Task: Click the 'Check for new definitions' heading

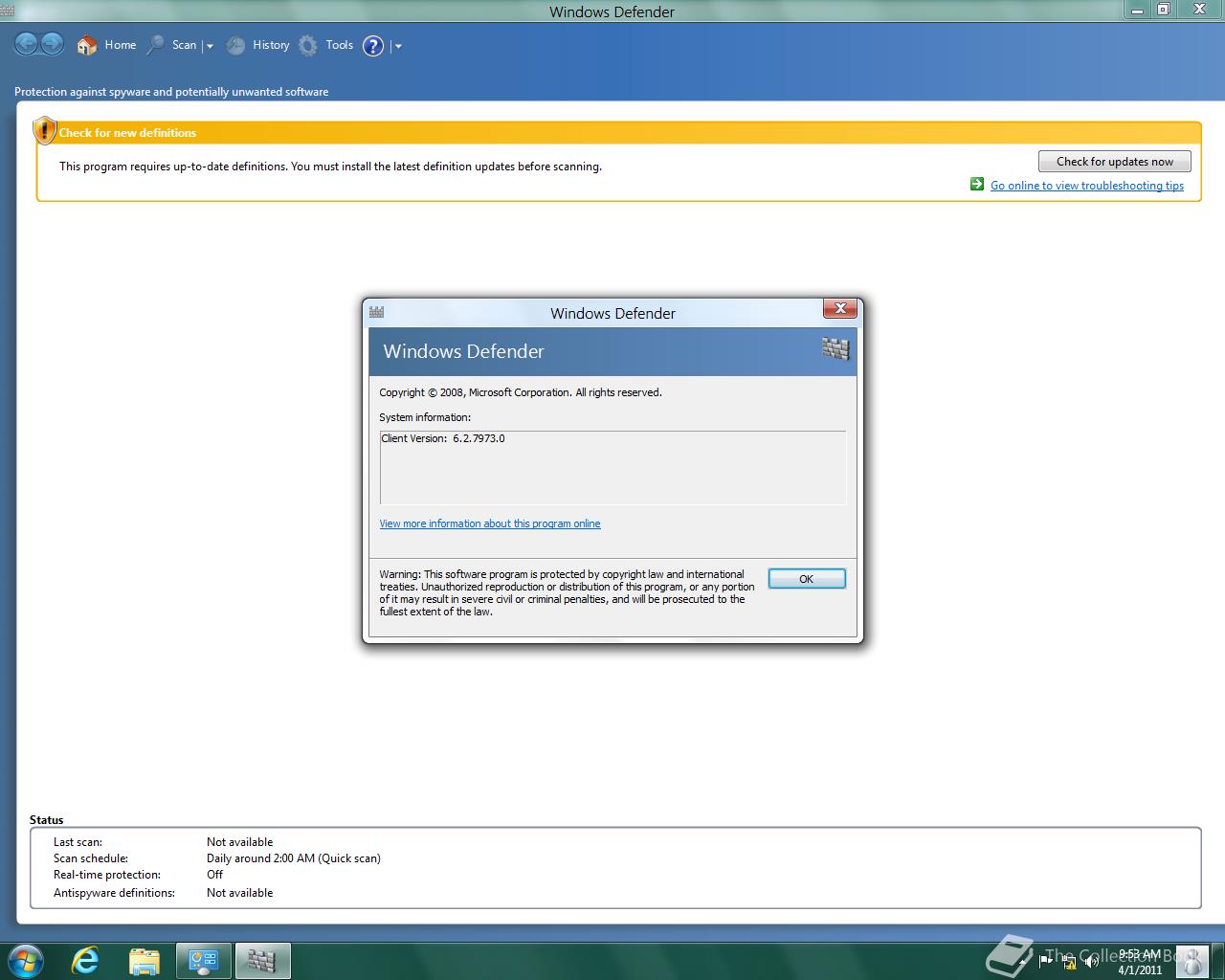Action: [x=127, y=133]
